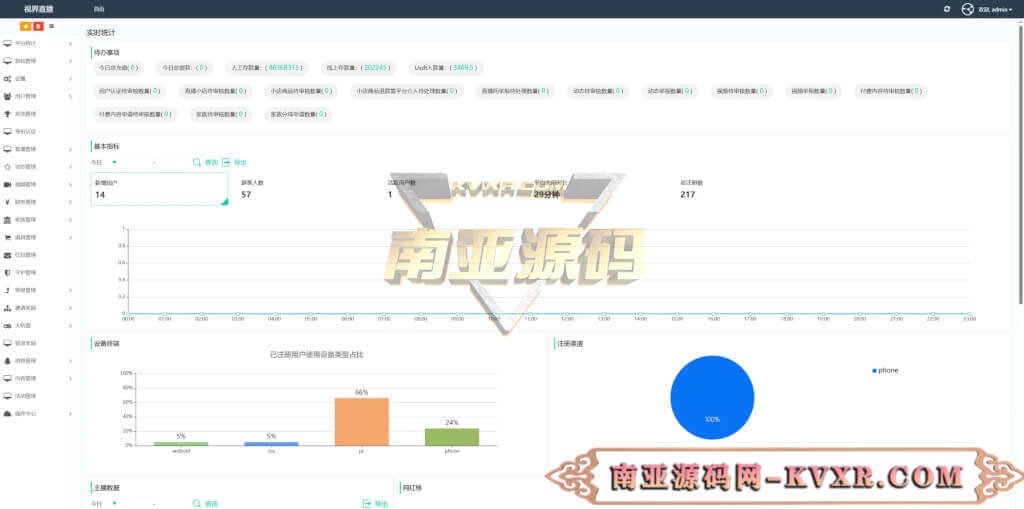
Task: Click the refresh icon in top bar
Action: 947,9
